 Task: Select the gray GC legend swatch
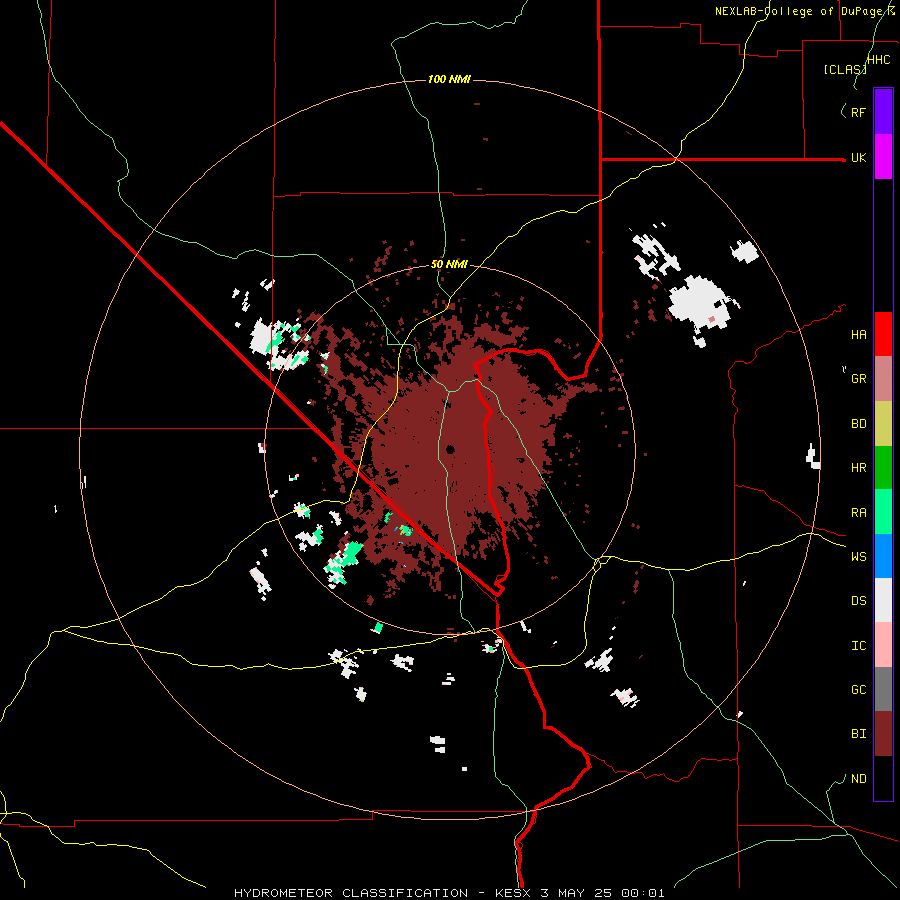coord(883,689)
